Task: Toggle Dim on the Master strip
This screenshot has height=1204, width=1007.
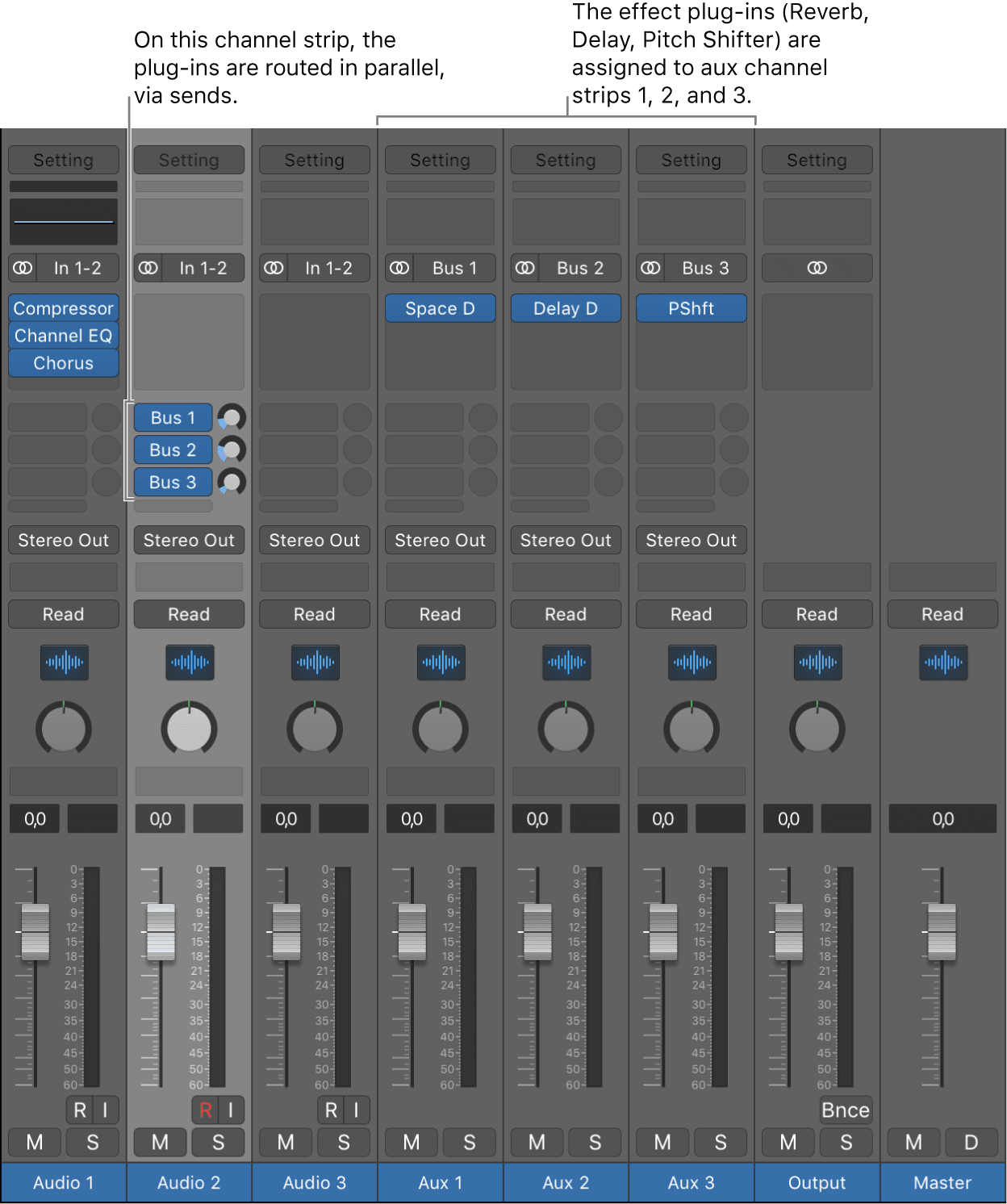Action: pyautogui.click(x=971, y=1143)
